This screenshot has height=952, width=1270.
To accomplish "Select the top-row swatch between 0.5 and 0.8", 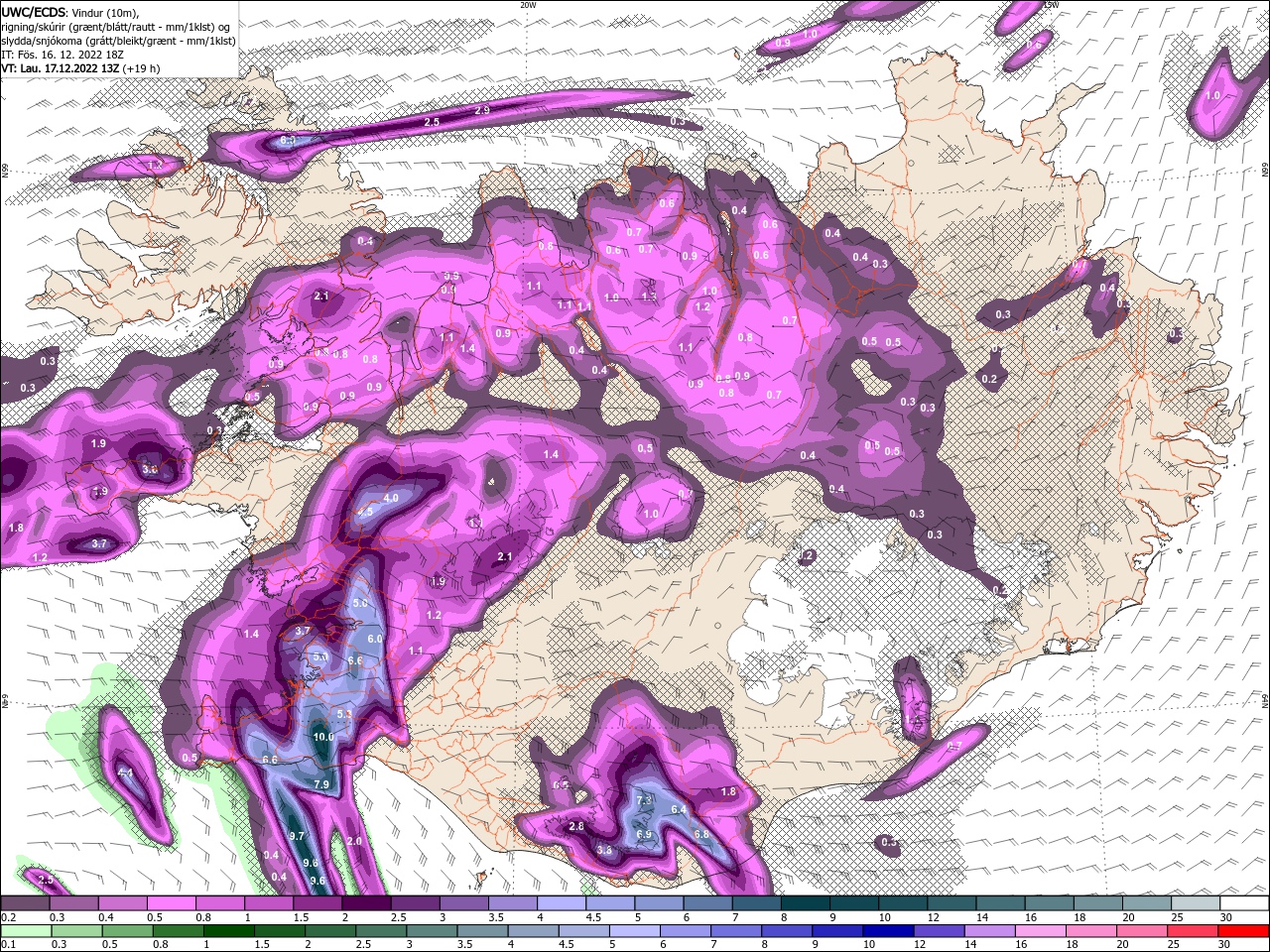I will pos(172,902).
